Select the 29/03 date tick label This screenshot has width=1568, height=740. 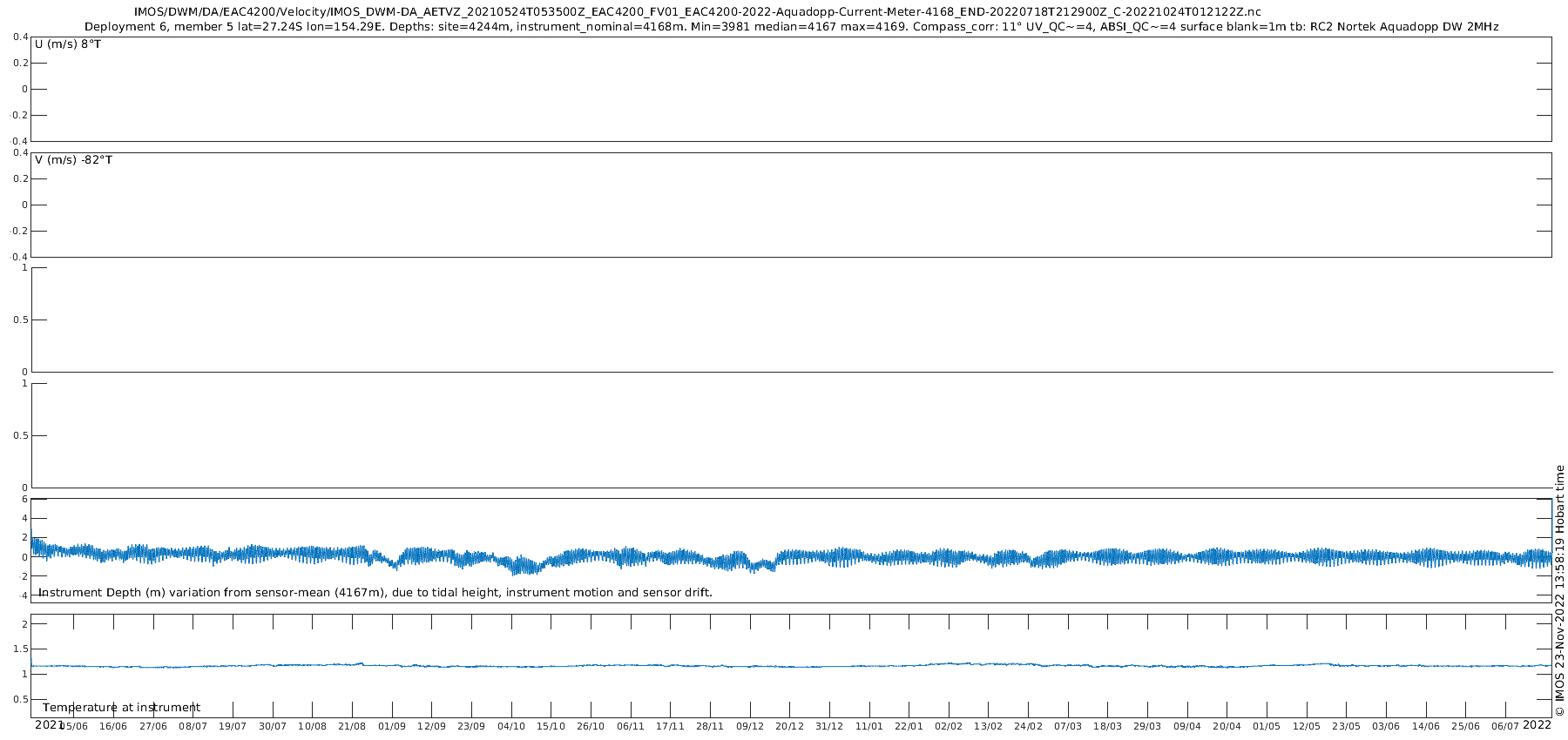pos(1147,726)
